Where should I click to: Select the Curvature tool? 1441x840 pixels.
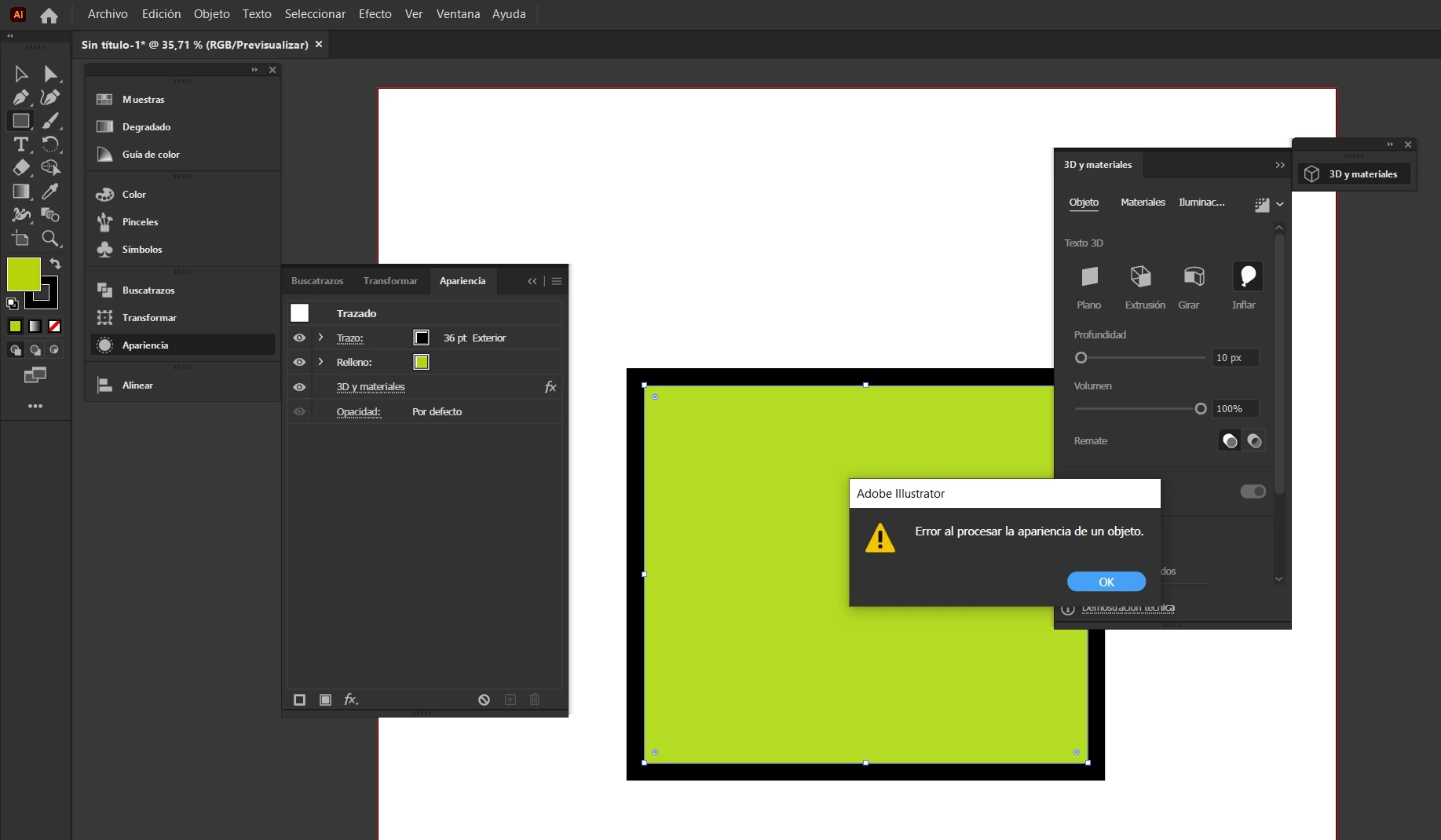pos(50,97)
